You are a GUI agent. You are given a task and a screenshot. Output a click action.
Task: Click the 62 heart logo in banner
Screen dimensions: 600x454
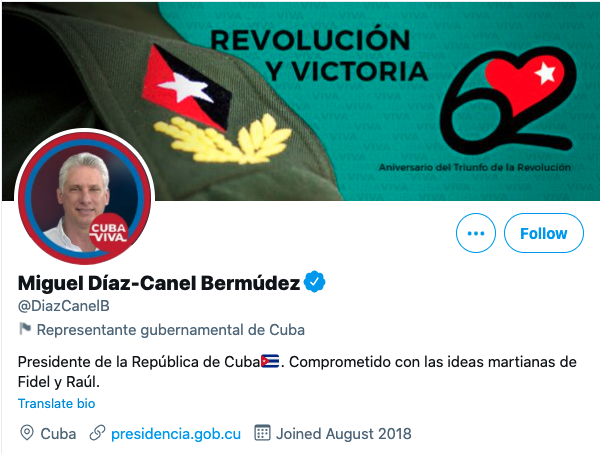509,101
